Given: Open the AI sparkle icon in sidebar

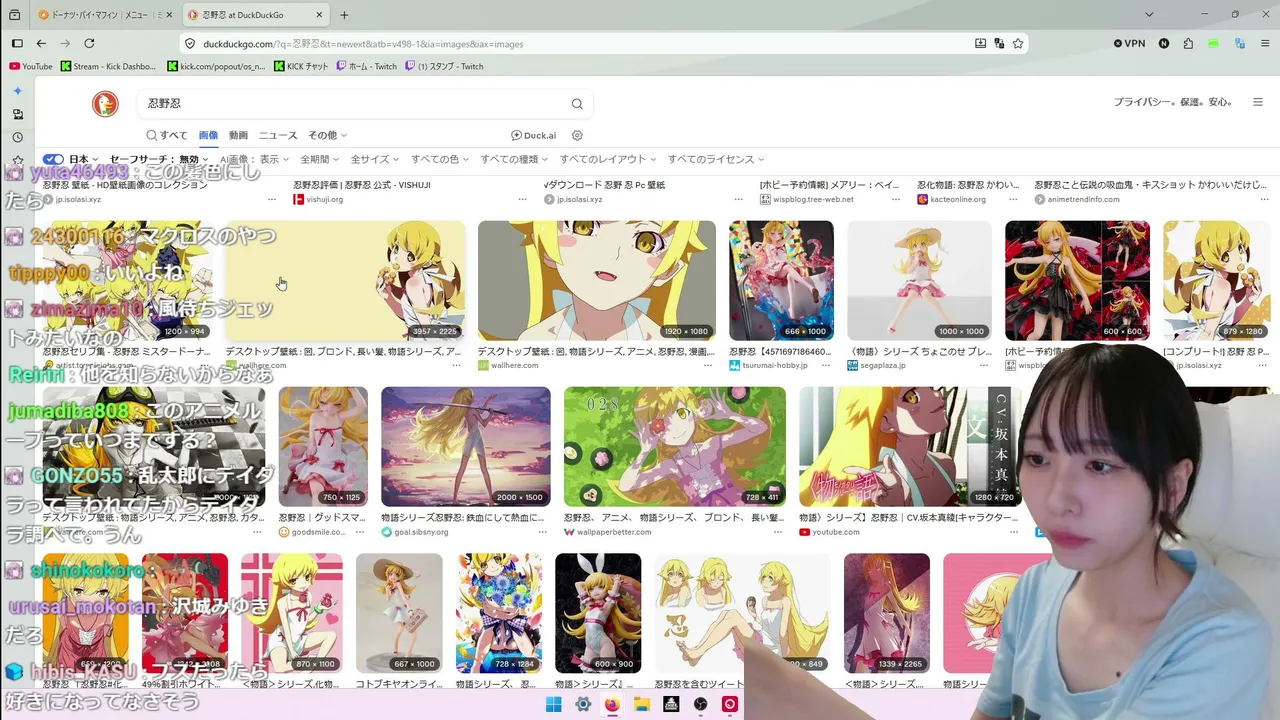Looking at the screenshot, I should pyautogui.click(x=17, y=91).
